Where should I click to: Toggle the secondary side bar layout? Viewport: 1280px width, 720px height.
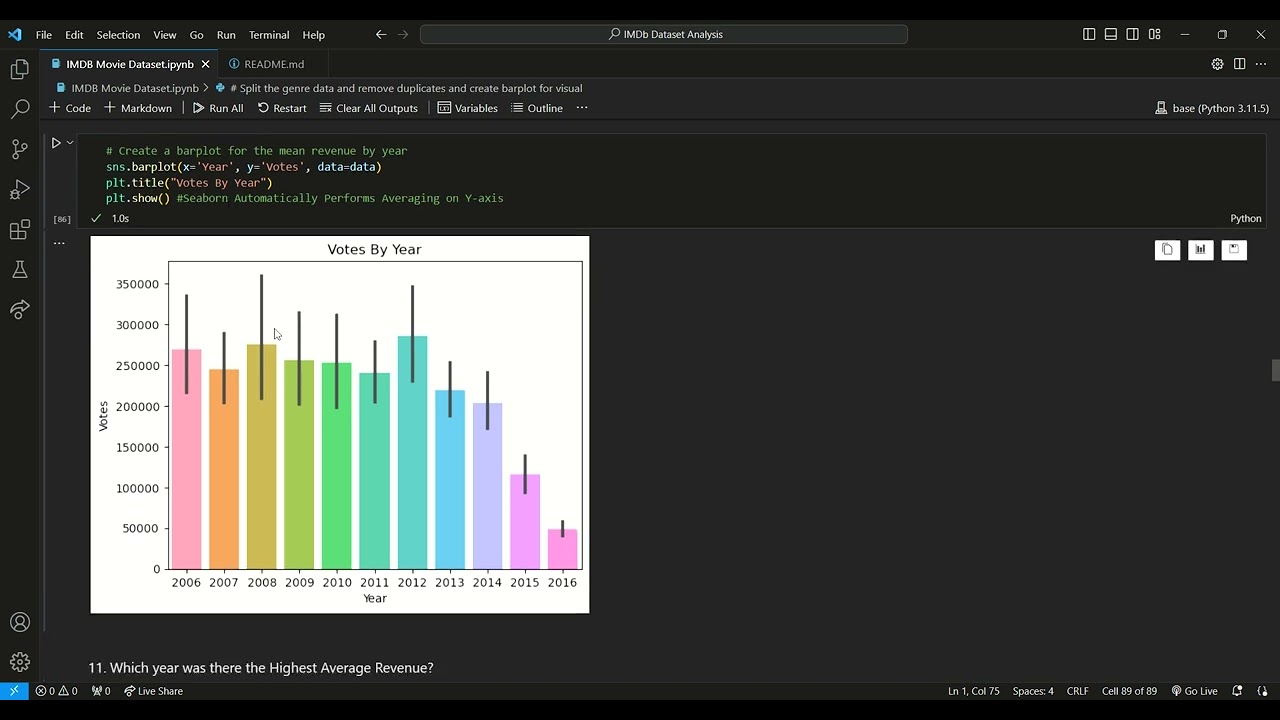coord(1132,34)
